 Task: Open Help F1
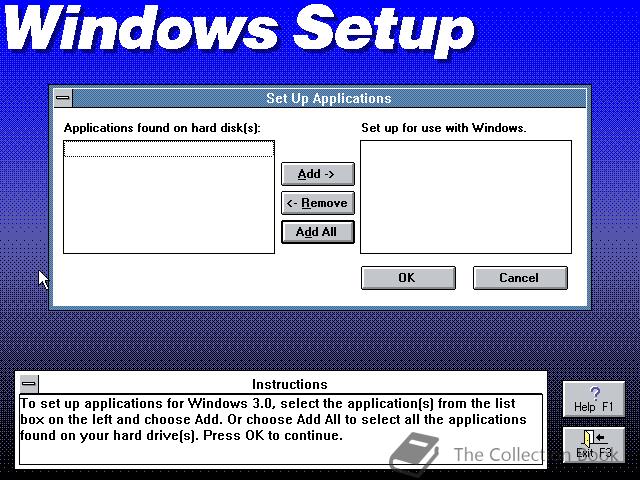(593, 399)
